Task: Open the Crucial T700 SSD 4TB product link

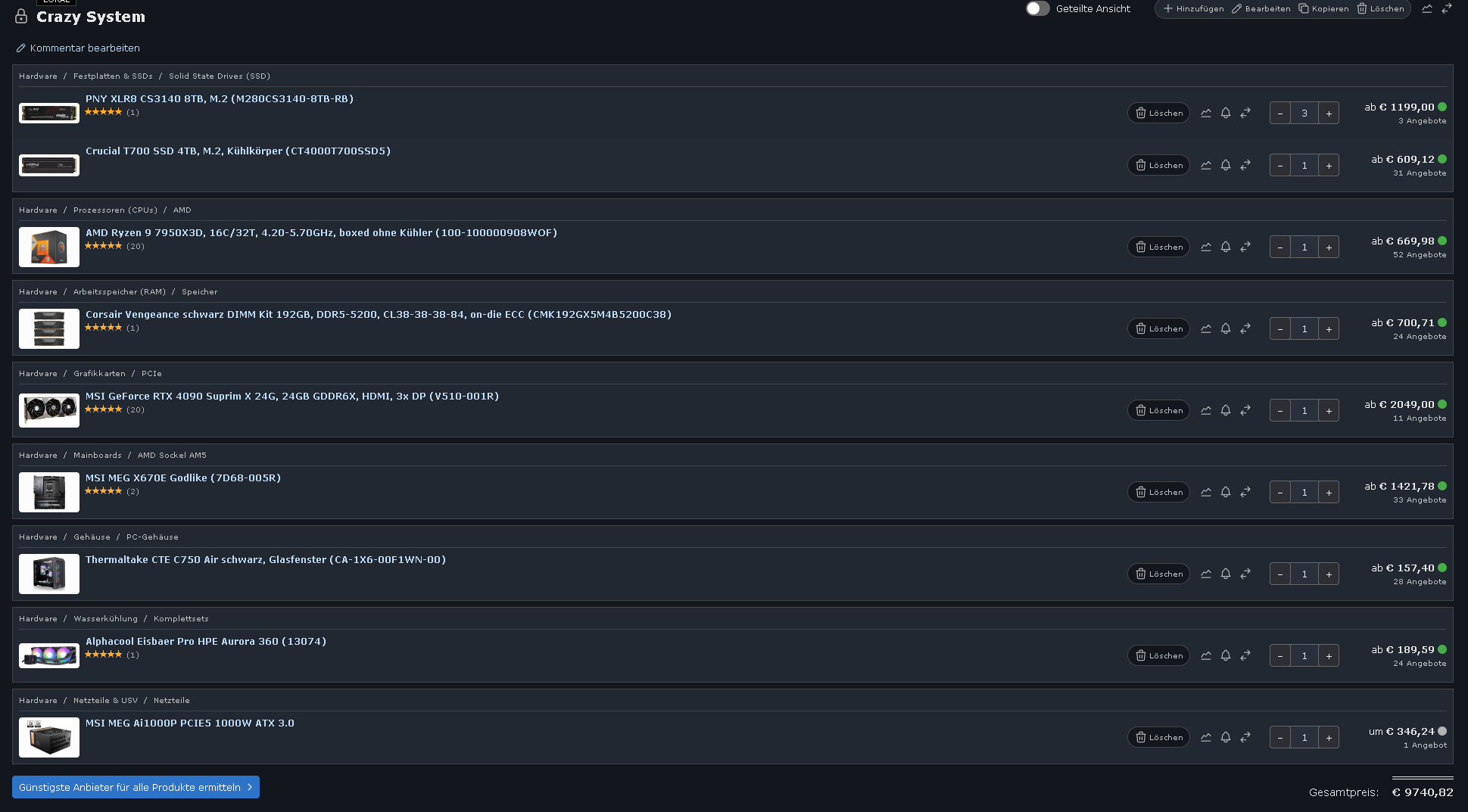Action: click(x=238, y=151)
